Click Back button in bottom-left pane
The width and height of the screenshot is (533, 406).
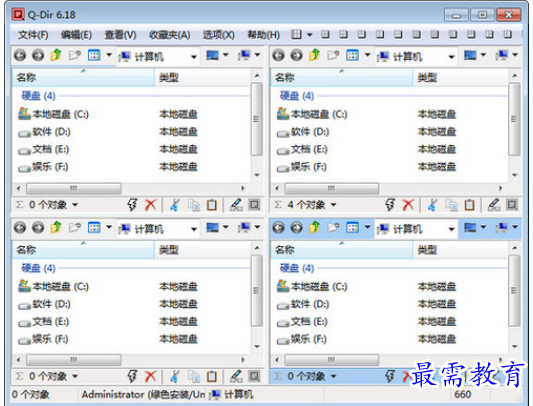[x=20, y=227]
